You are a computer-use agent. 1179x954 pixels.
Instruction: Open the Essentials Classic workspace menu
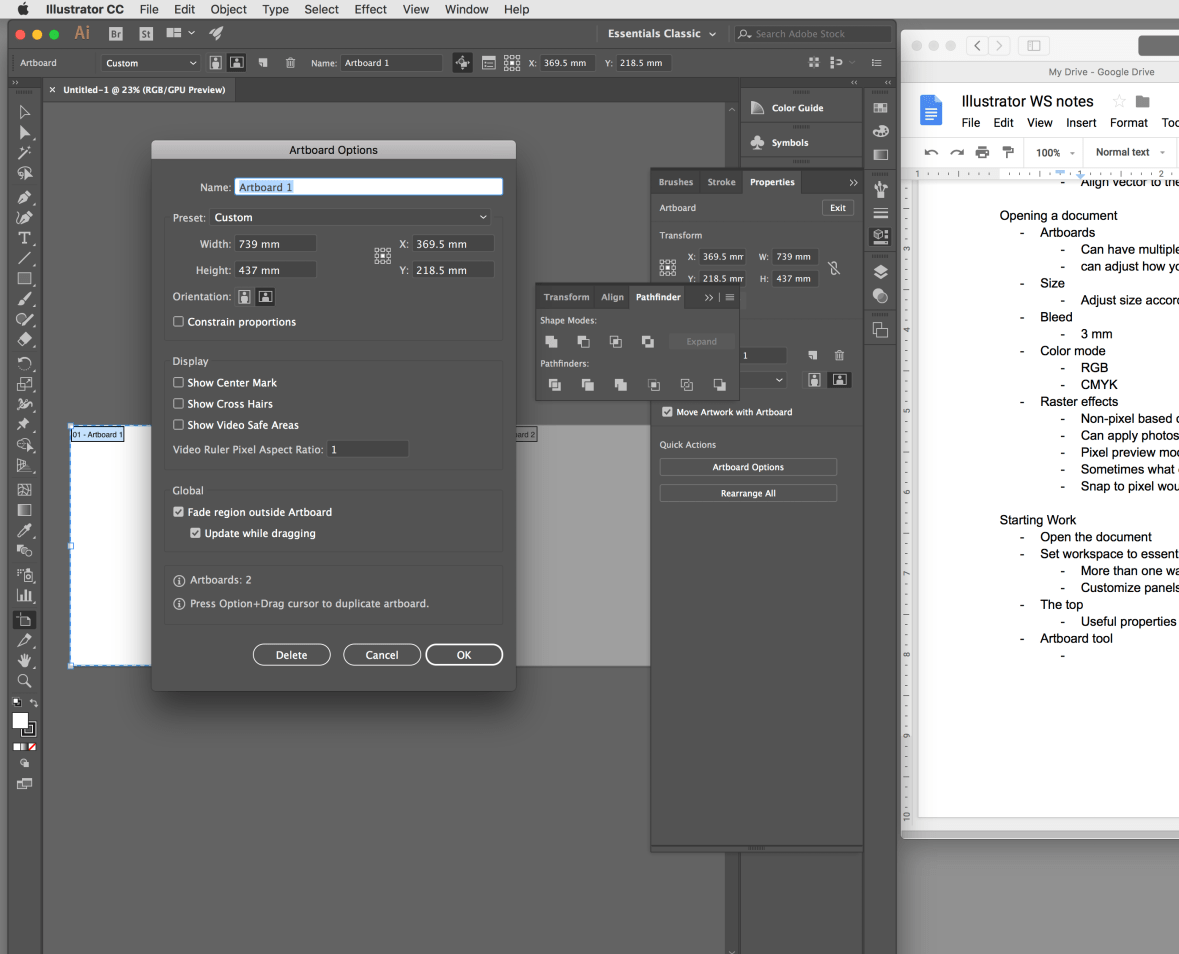coord(661,33)
